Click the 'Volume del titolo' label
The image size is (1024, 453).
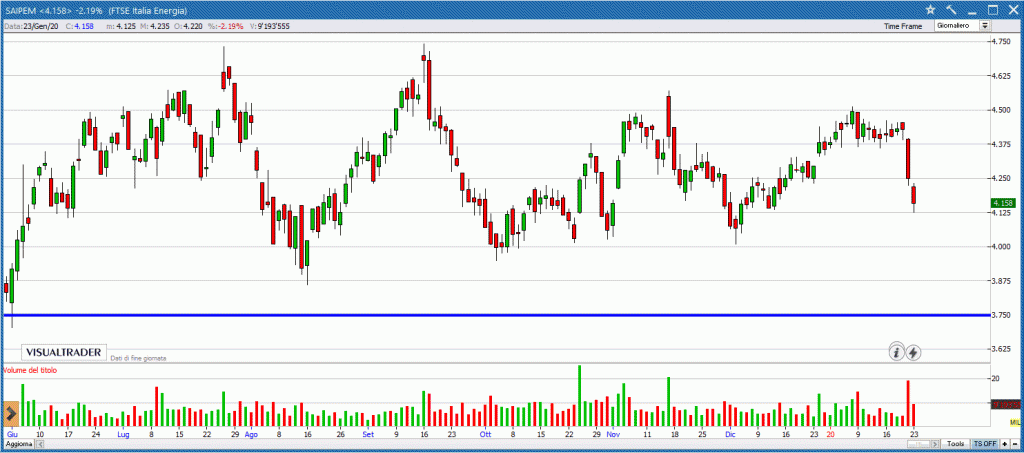(x=30, y=370)
